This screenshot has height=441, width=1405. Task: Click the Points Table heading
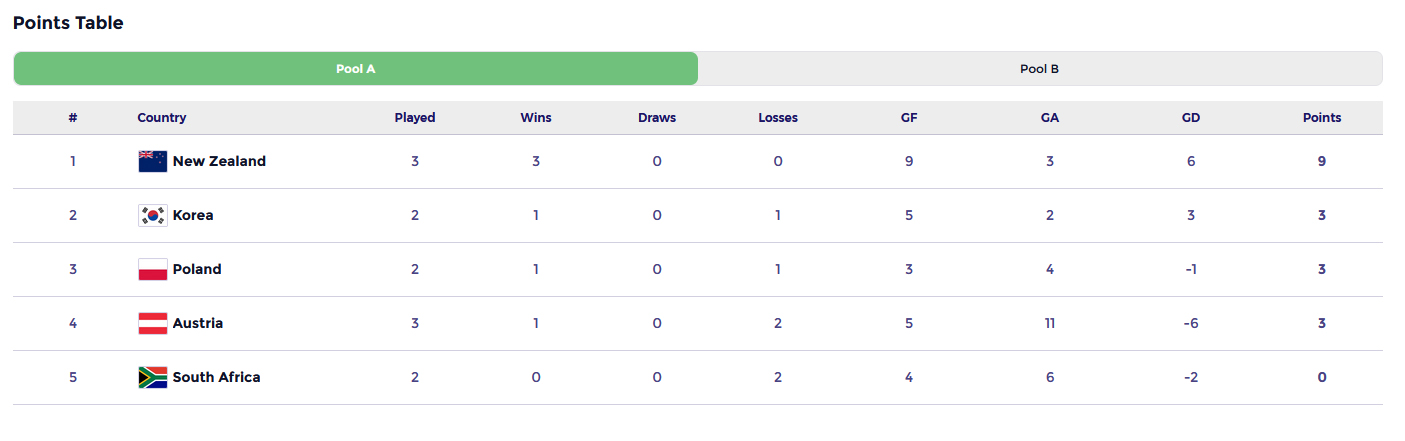pos(68,22)
